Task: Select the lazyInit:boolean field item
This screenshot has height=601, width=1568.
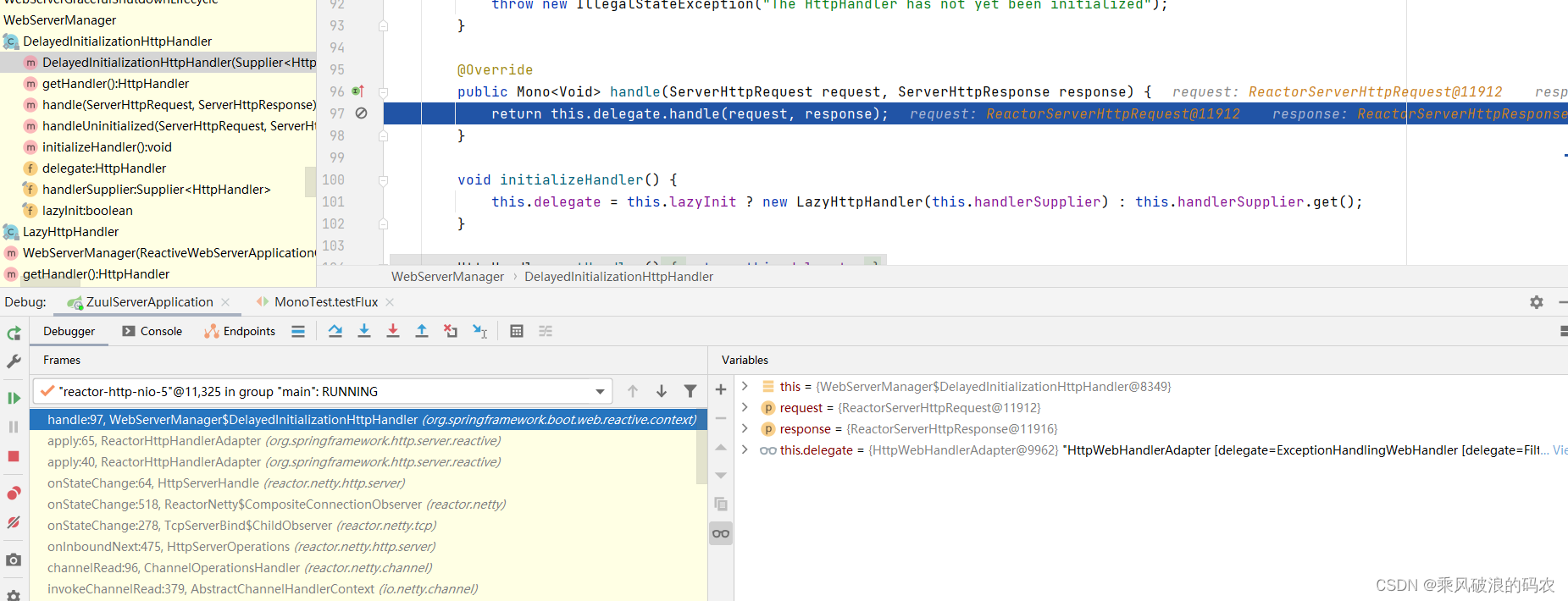Action: 87,210
